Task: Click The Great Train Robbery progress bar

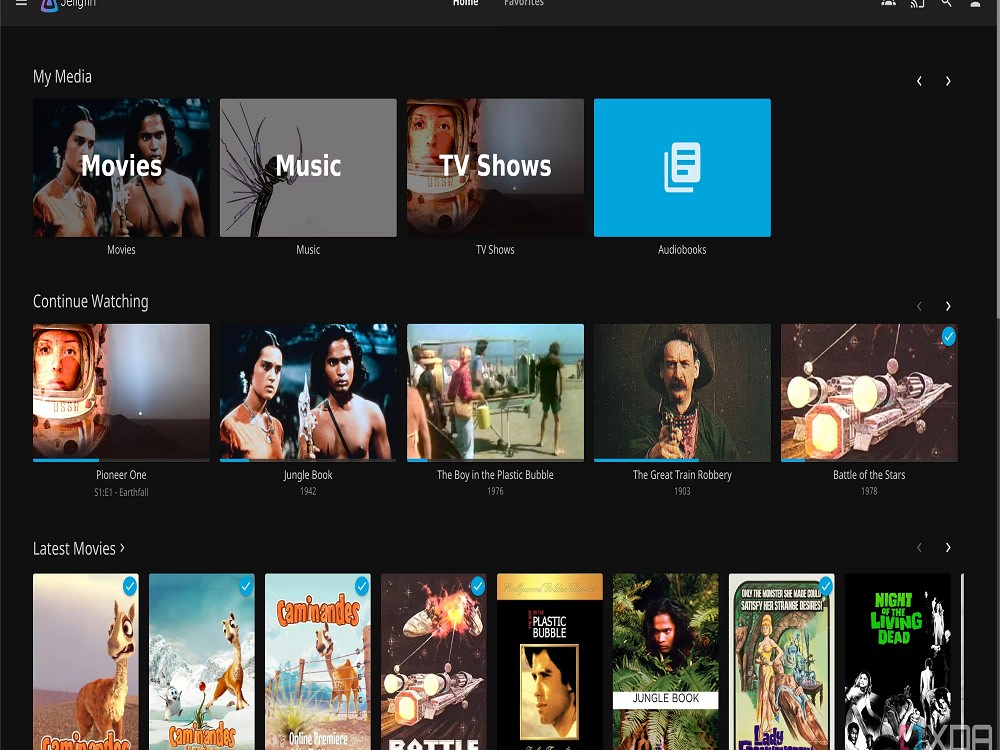Action: click(x=682, y=460)
